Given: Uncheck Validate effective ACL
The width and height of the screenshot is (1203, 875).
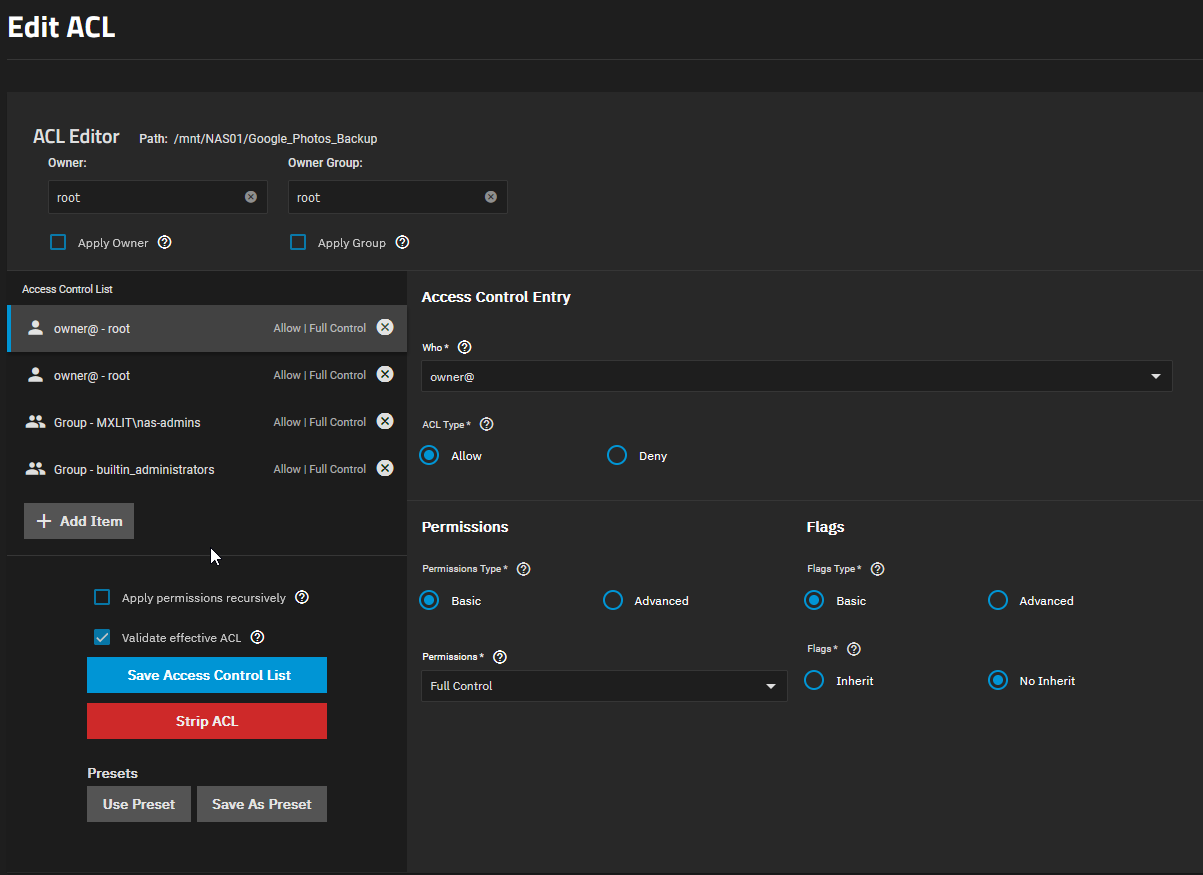Looking at the screenshot, I should click(101, 637).
